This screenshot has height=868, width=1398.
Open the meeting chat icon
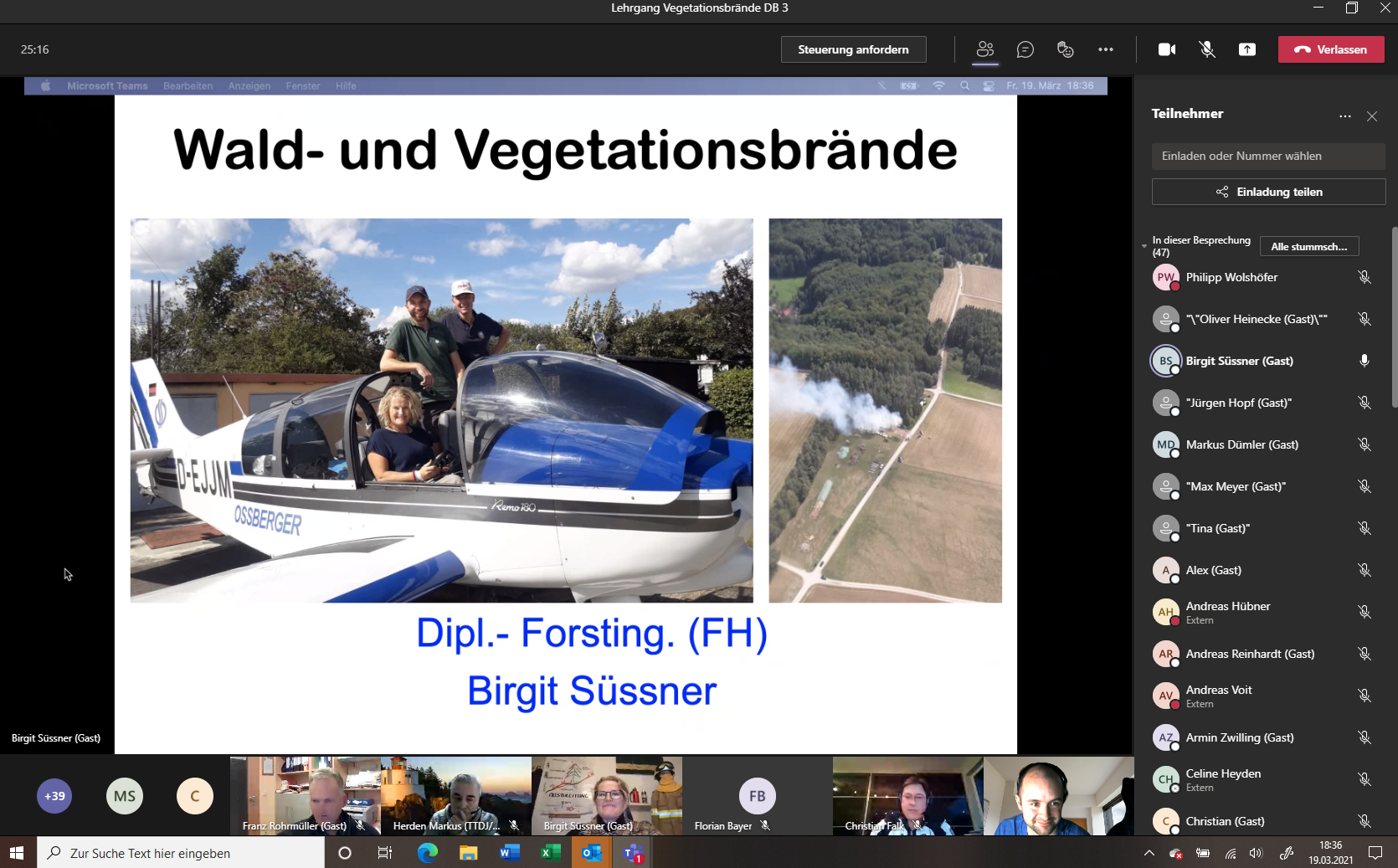[1025, 49]
